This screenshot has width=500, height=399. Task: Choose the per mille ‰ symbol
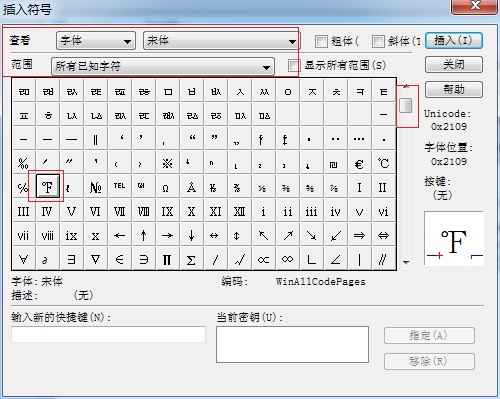(23, 163)
